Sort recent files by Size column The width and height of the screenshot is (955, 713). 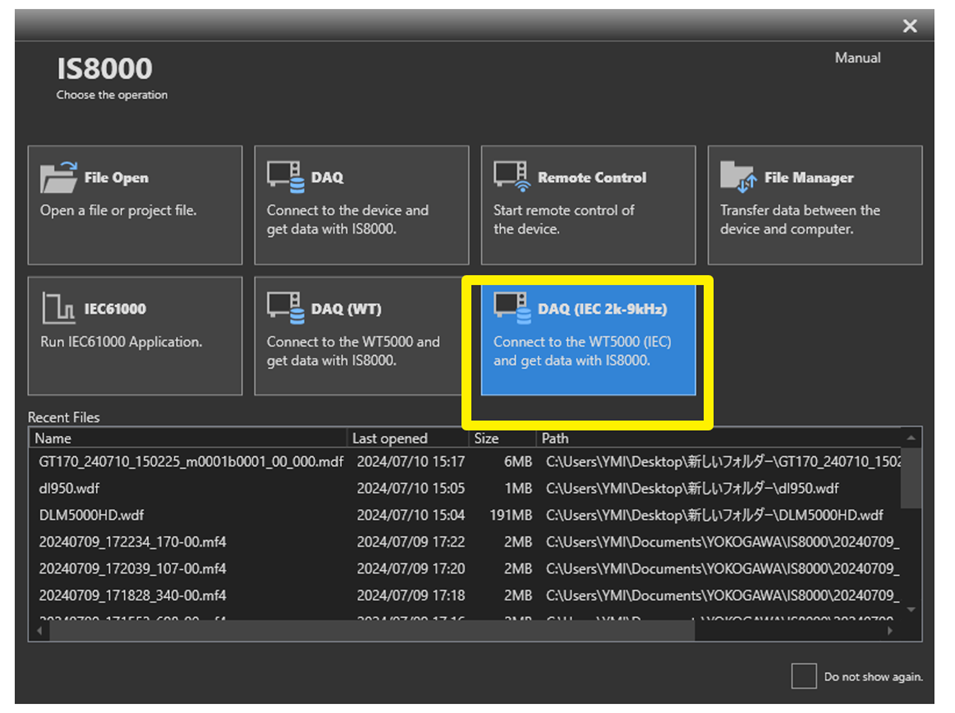(x=502, y=438)
